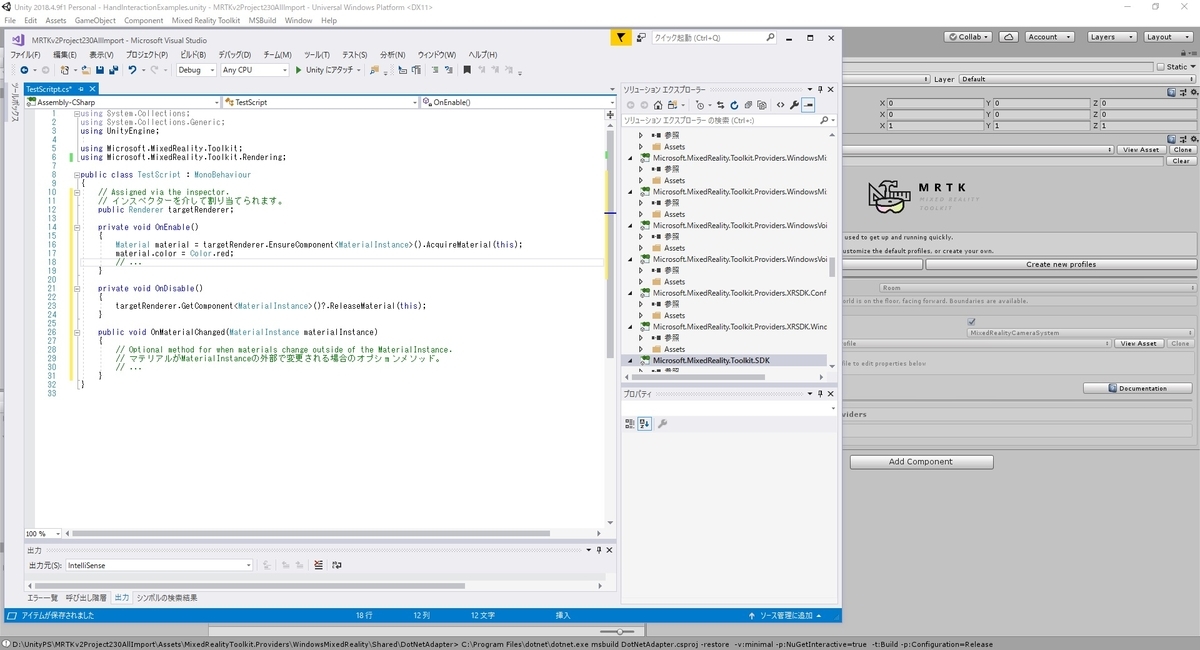
Task: Click the Collapse All icon in Solution Explorer
Action: [x=748, y=105]
